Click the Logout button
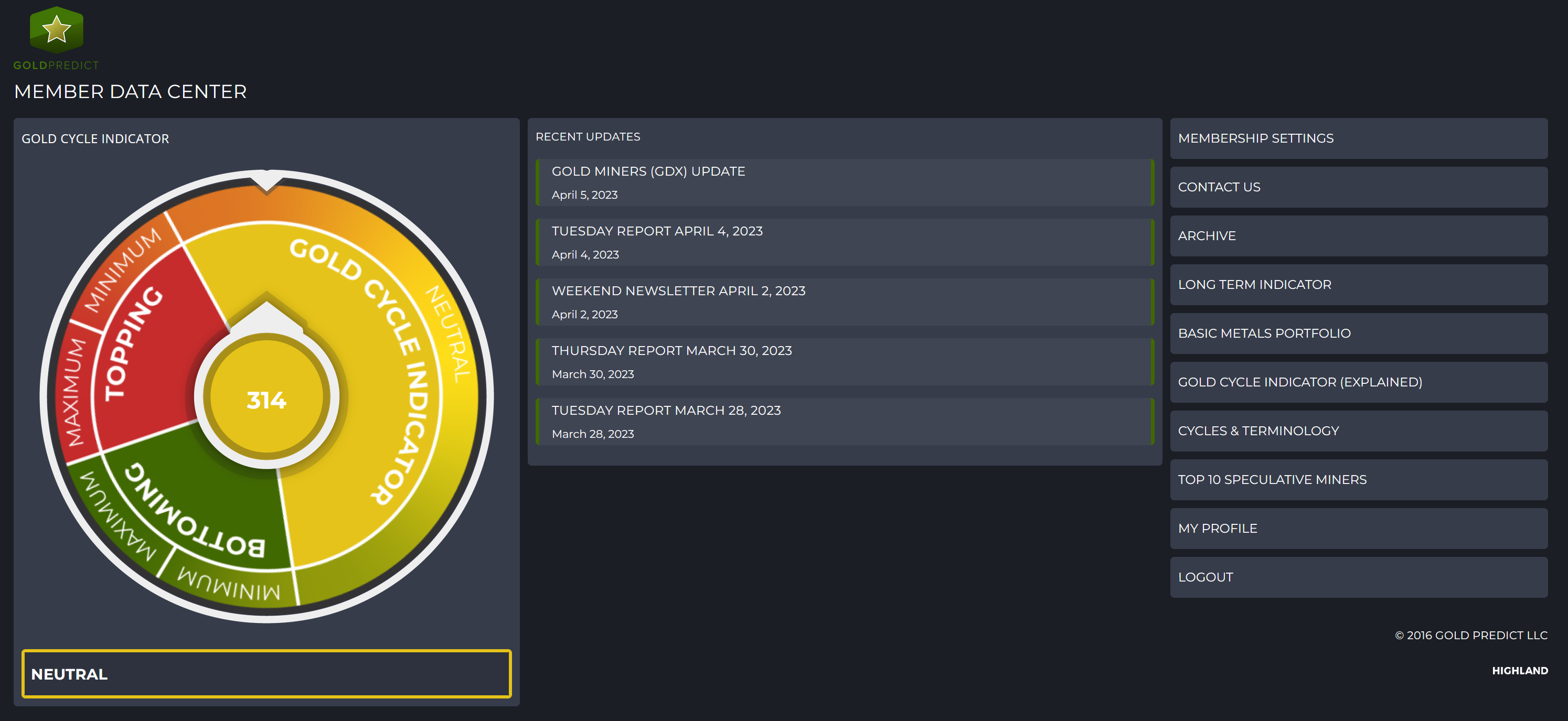This screenshot has height=721, width=1568. pyautogui.click(x=1205, y=577)
